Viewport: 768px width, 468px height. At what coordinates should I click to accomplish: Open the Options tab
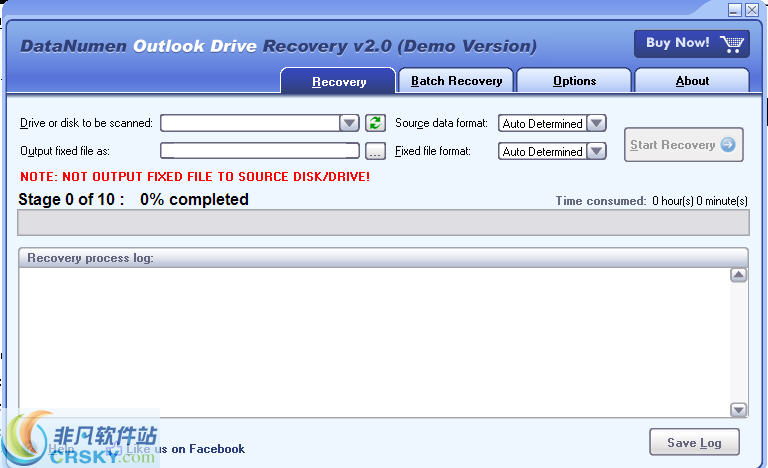coord(574,80)
